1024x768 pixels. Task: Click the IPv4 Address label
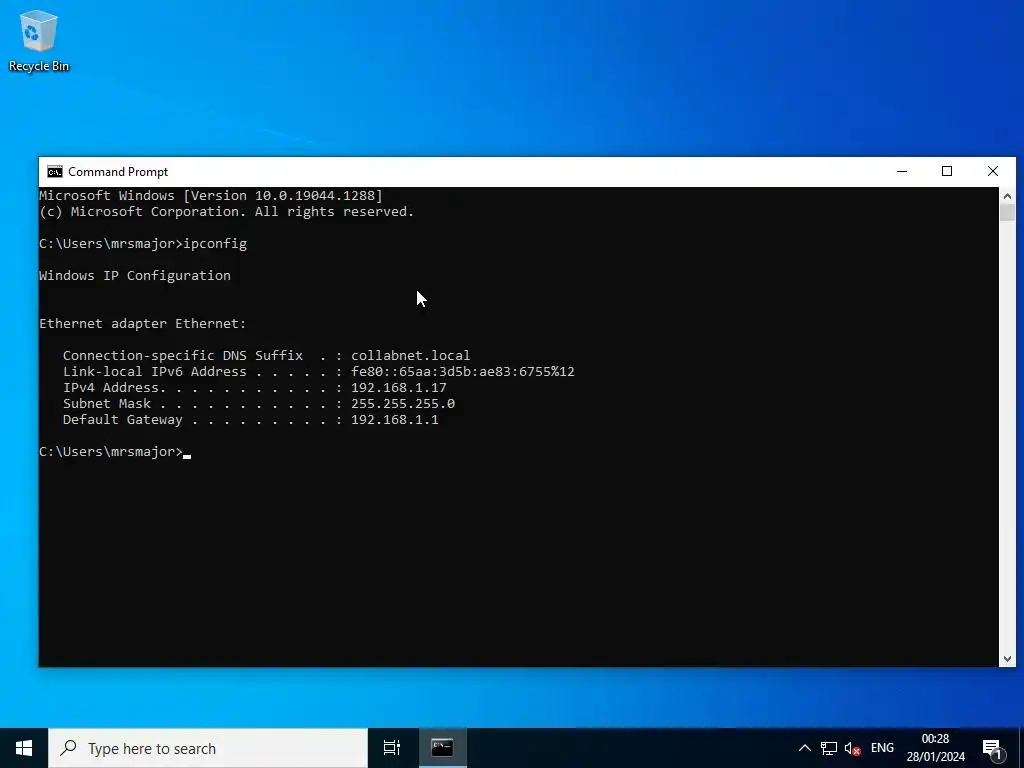(x=110, y=387)
